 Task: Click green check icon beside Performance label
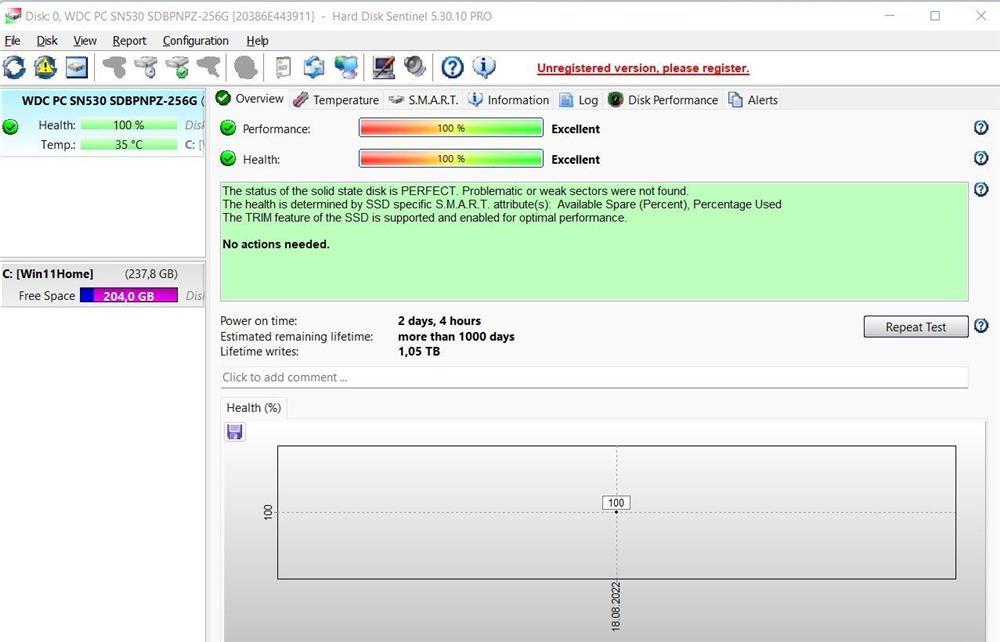click(x=228, y=128)
